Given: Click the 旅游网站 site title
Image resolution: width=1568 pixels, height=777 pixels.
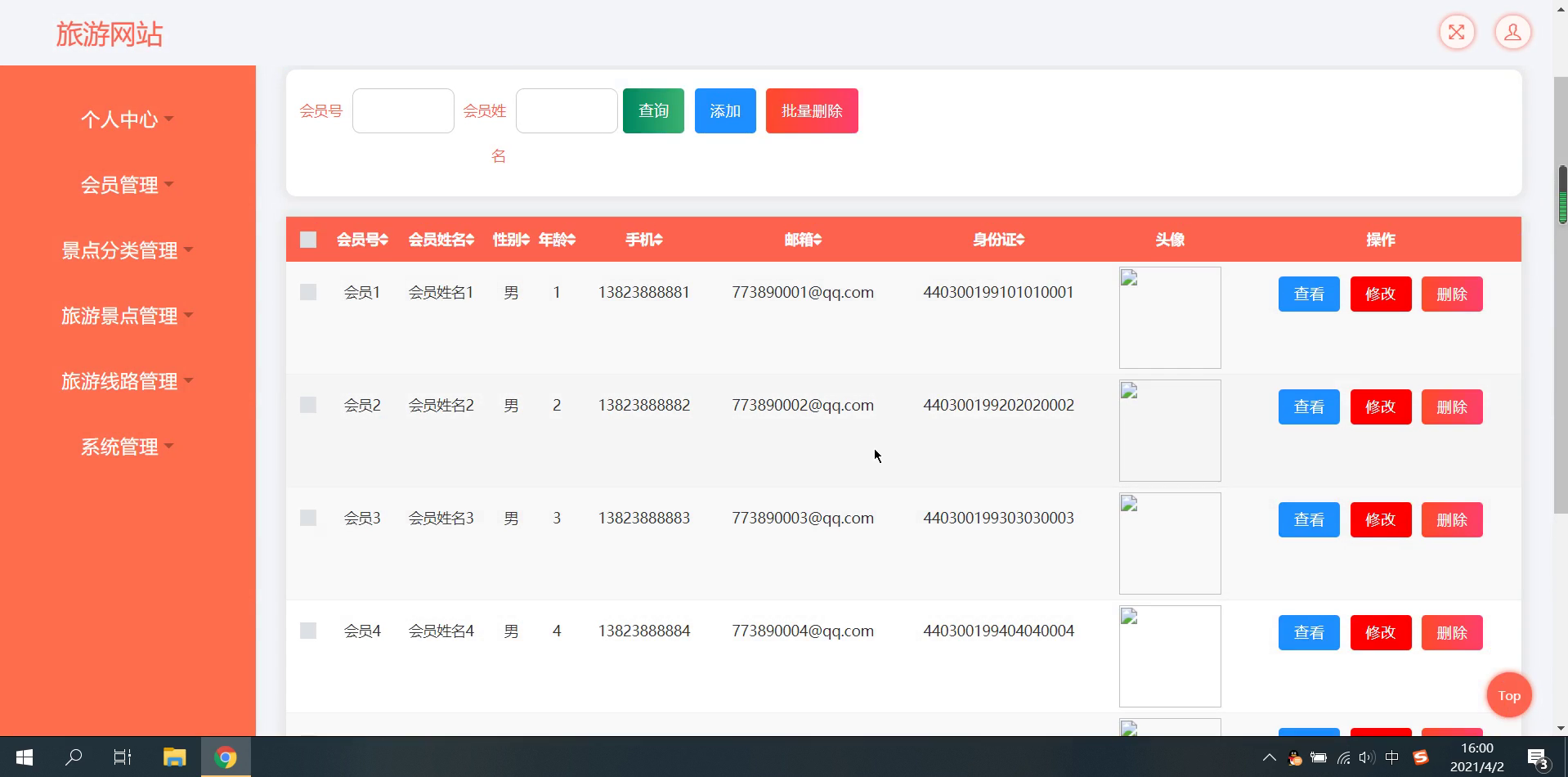Looking at the screenshot, I should 110,34.
